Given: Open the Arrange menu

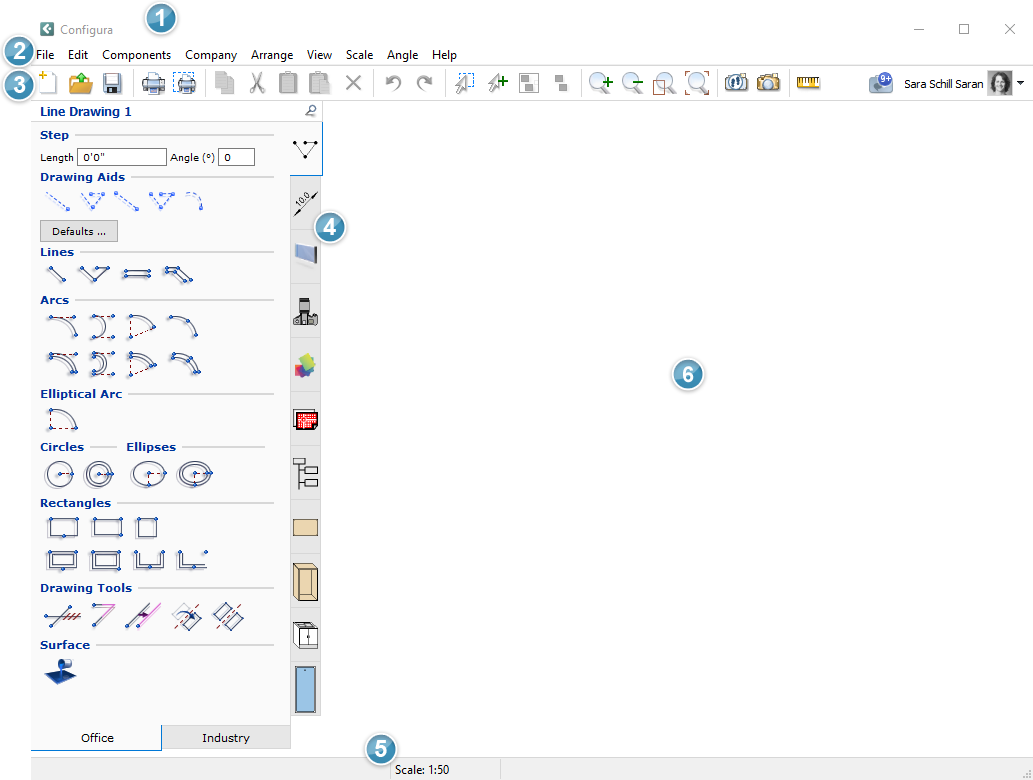Looking at the screenshot, I should tap(272, 55).
